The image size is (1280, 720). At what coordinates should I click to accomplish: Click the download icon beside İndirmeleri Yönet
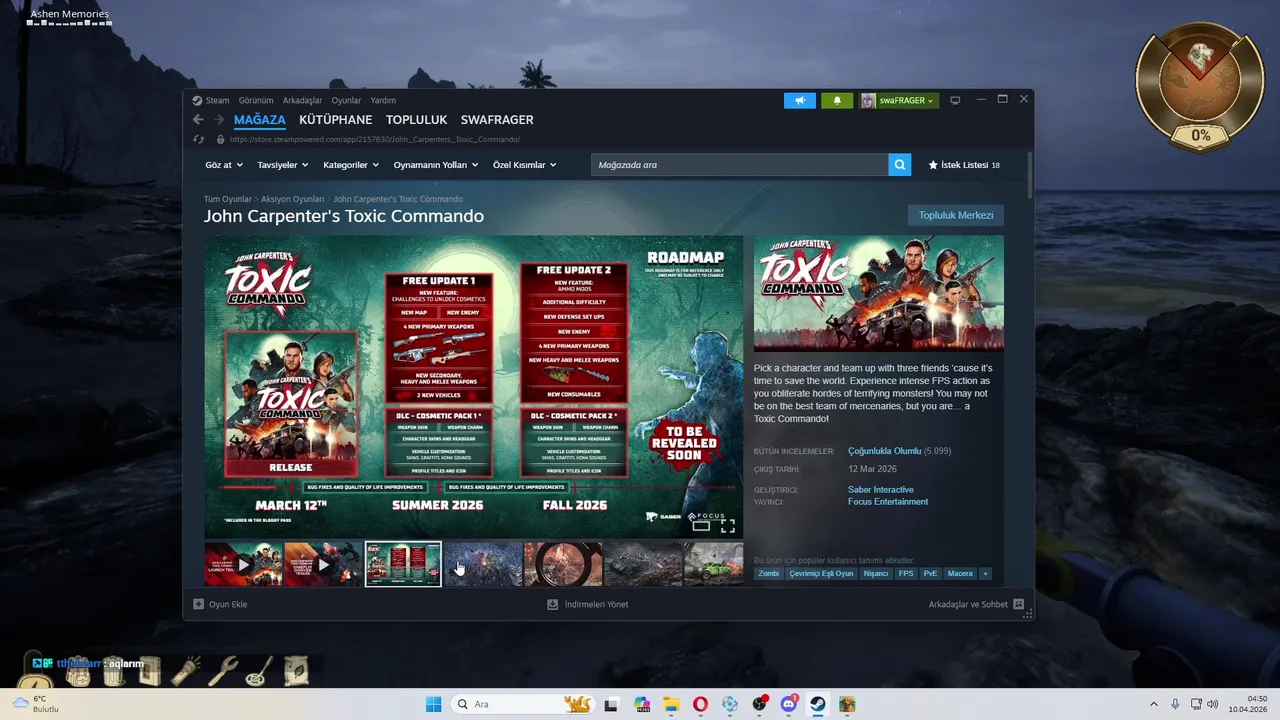tap(552, 604)
